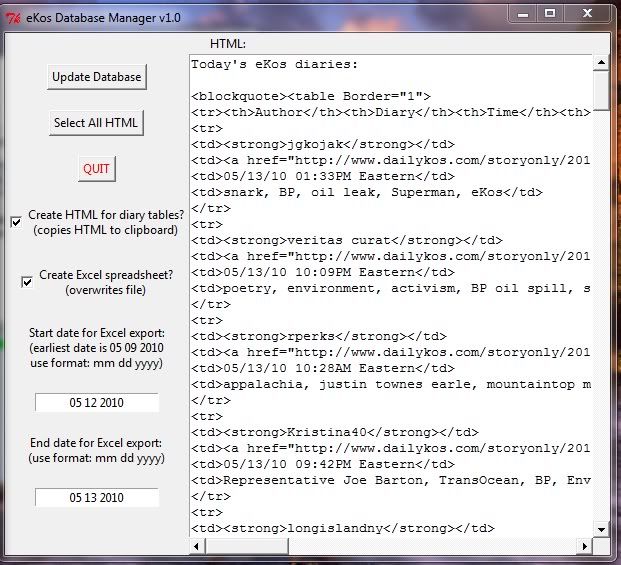Screen dimensions: 621x565
Task: Click the Tk feather icon in the title bar
Action: 13,18
